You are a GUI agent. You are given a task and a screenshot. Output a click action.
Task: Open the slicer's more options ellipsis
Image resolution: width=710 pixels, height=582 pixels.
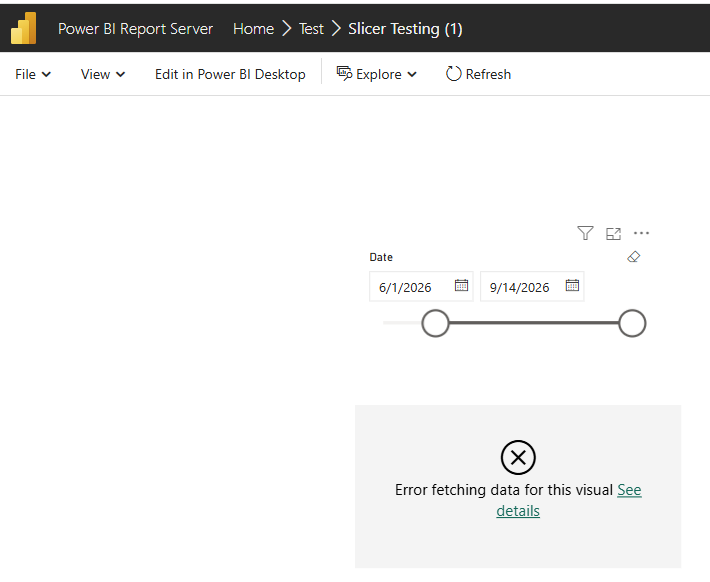click(x=641, y=233)
